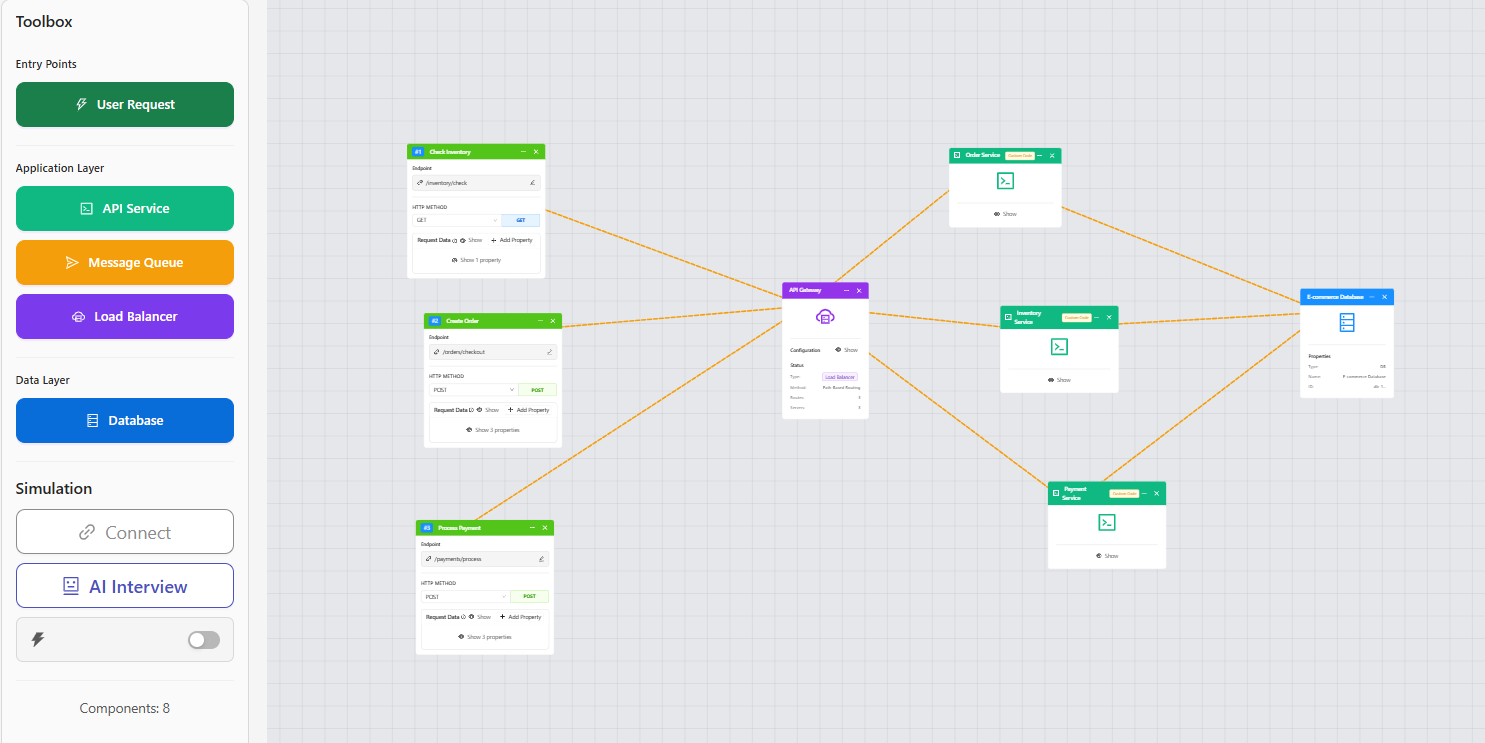Click Add Property in Check Inventory node
The height and width of the screenshot is (743, 1485).
click(x=512, y=240)
